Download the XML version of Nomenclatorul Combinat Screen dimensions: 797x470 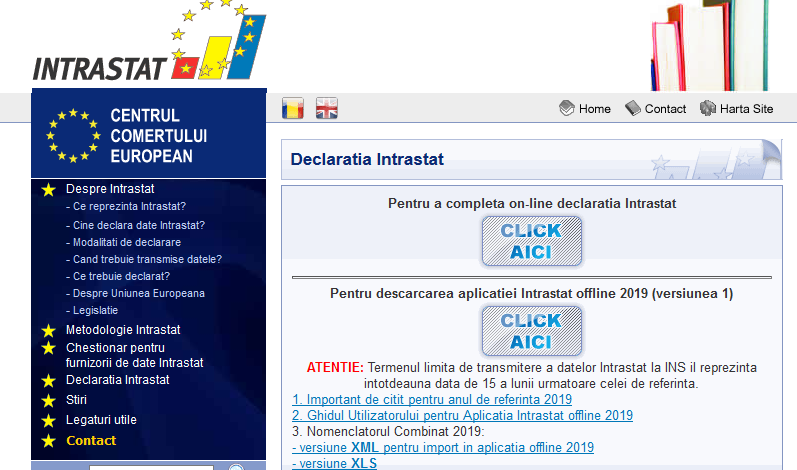(x=443, y=448)
